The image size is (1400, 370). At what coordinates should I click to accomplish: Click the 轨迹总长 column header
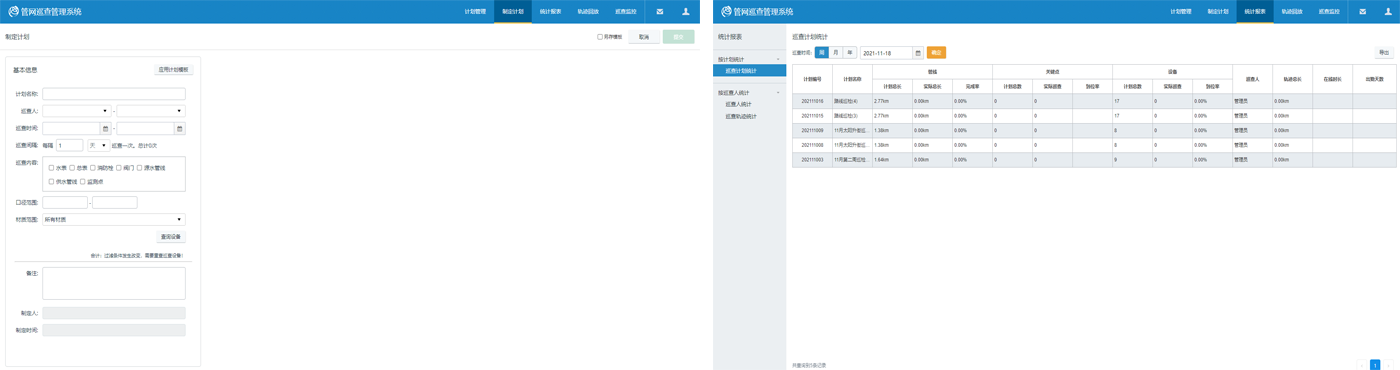[x=1292, y=79]
